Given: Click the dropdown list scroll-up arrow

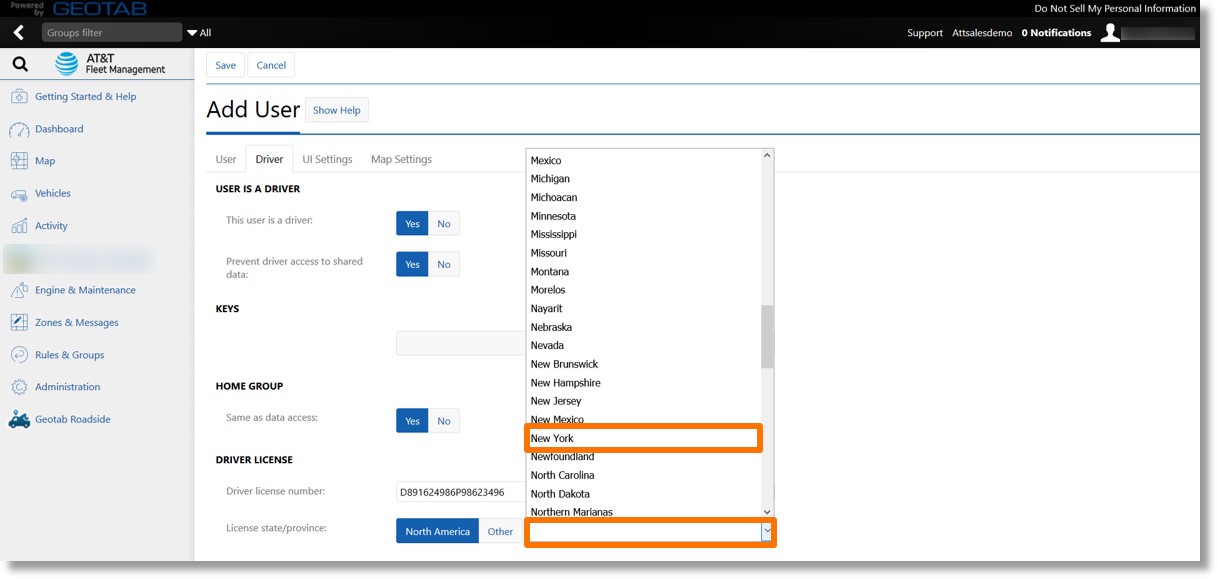Looking at the screenshot, I should point(767,156).
